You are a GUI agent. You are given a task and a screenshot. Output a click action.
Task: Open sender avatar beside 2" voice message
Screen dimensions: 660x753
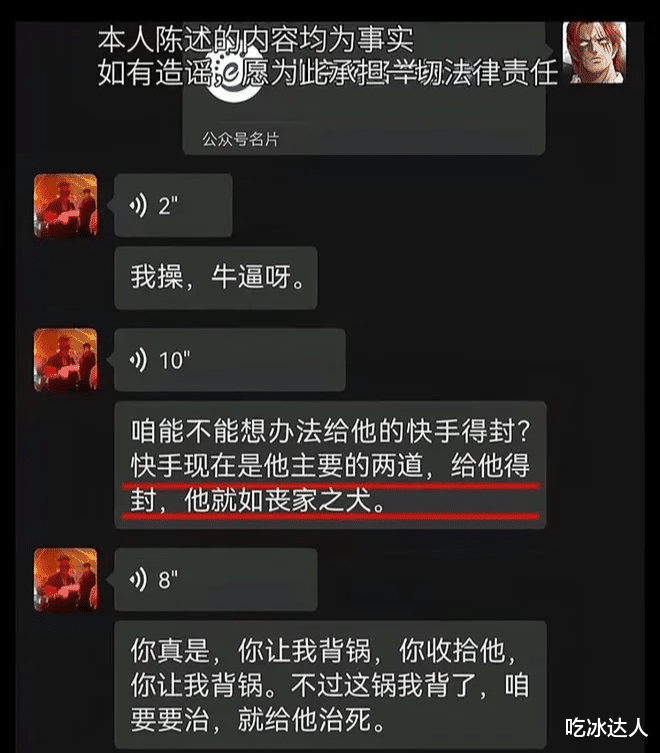[66, 206]
